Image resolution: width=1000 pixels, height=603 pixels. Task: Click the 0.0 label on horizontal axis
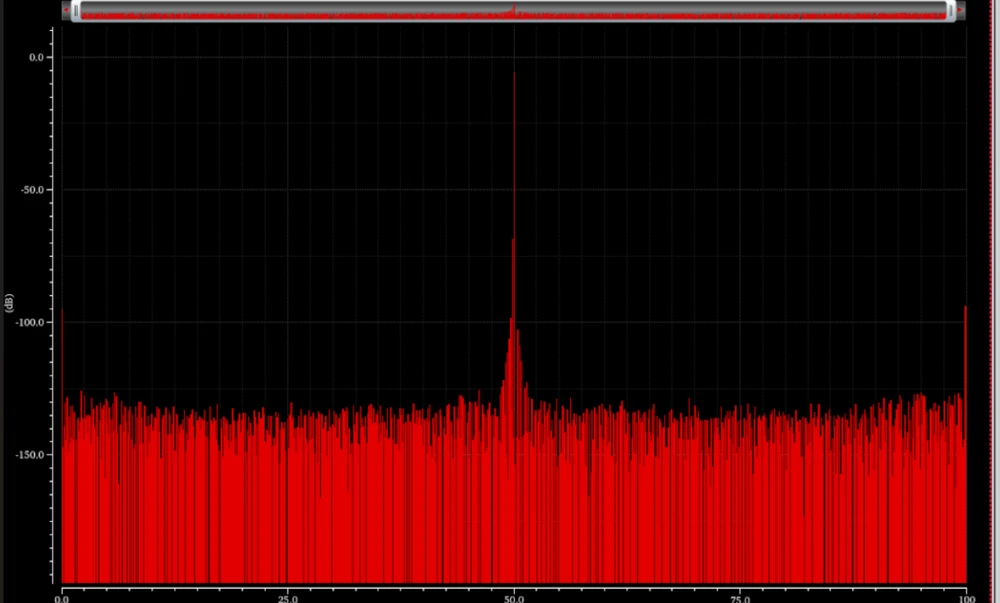62,599
